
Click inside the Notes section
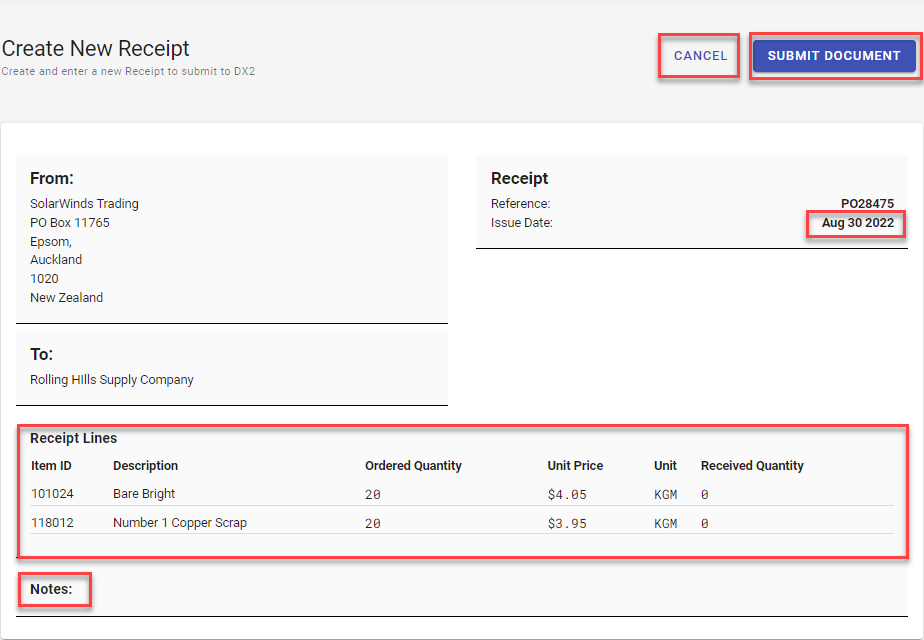pyautogui.click(x=52, y=590)
